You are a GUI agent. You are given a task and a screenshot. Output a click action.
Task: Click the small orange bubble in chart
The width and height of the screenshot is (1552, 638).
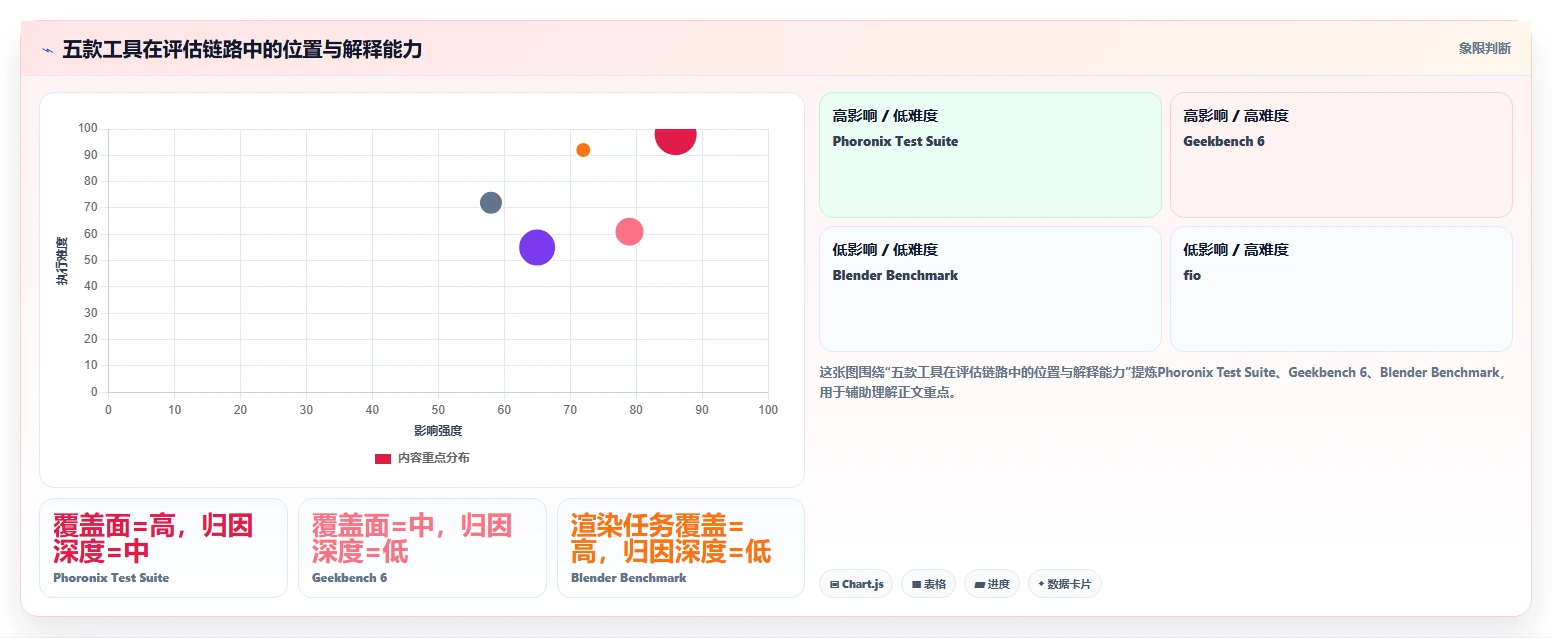coord(583,150)
